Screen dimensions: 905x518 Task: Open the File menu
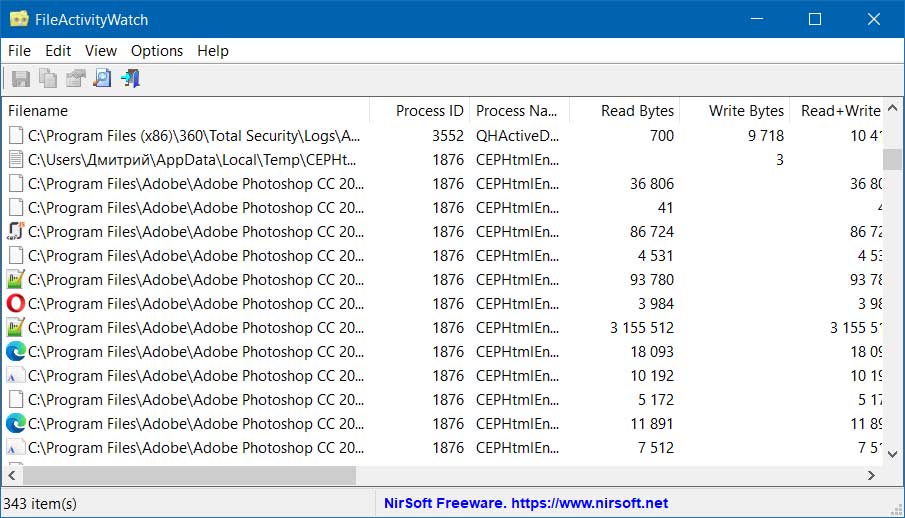[19, 51]
